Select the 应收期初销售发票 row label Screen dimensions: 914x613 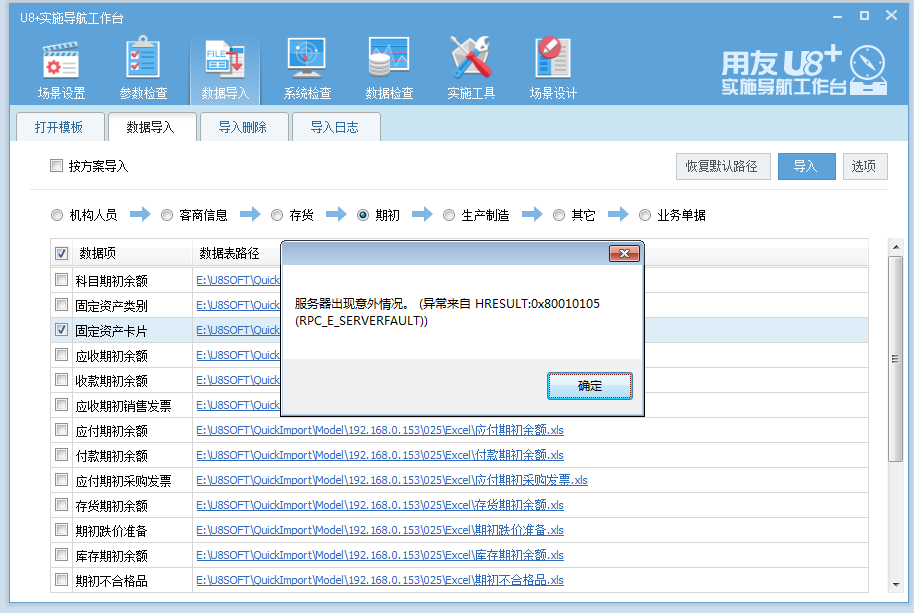123,406
